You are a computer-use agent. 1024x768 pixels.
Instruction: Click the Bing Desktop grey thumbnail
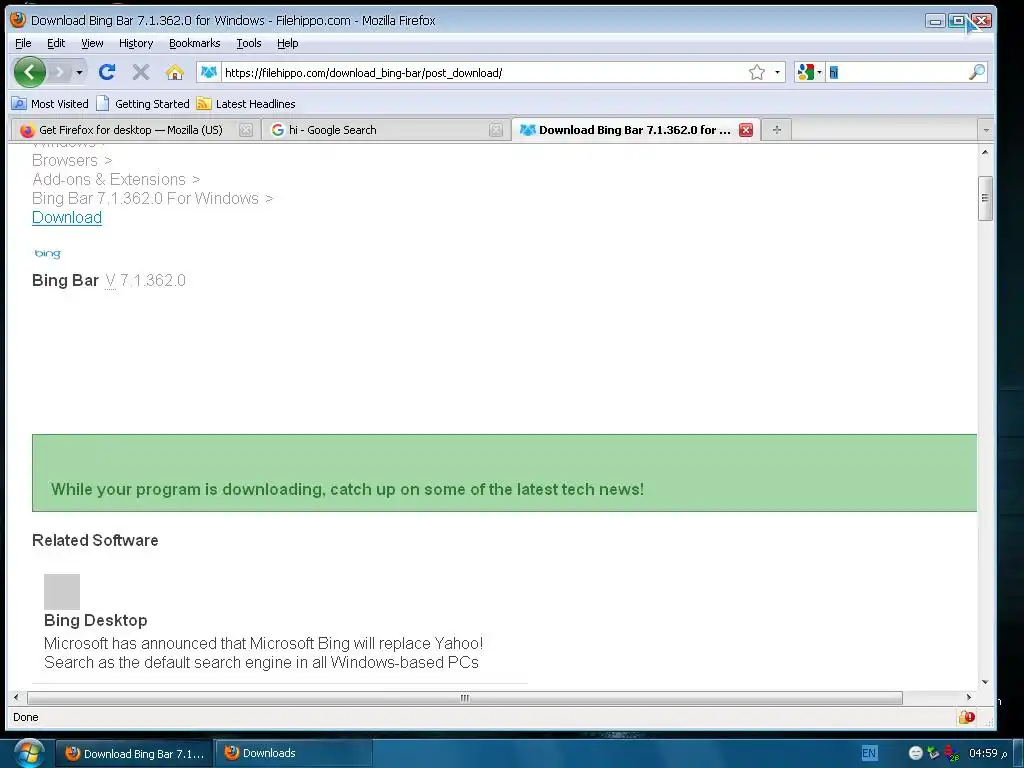click(62, 592)
